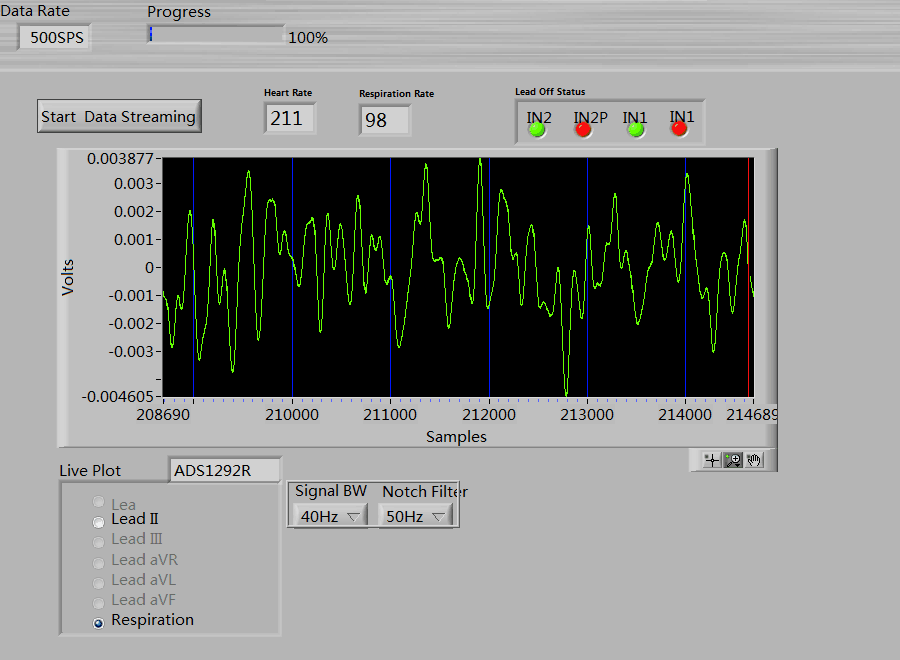Select the zoom magnifier tool below the graph
Screen dimensions: 900x660
pyautogui.click(x=733, y=460)
